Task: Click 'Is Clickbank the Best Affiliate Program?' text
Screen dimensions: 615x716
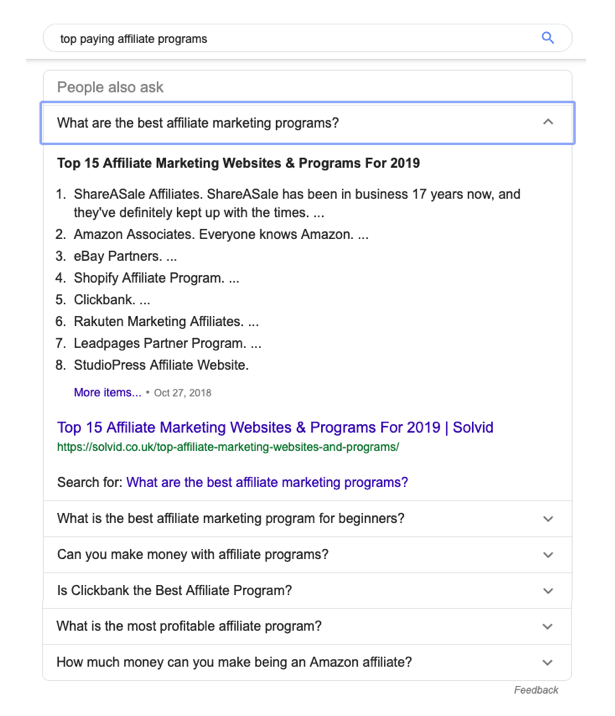Action: point(174,590)
